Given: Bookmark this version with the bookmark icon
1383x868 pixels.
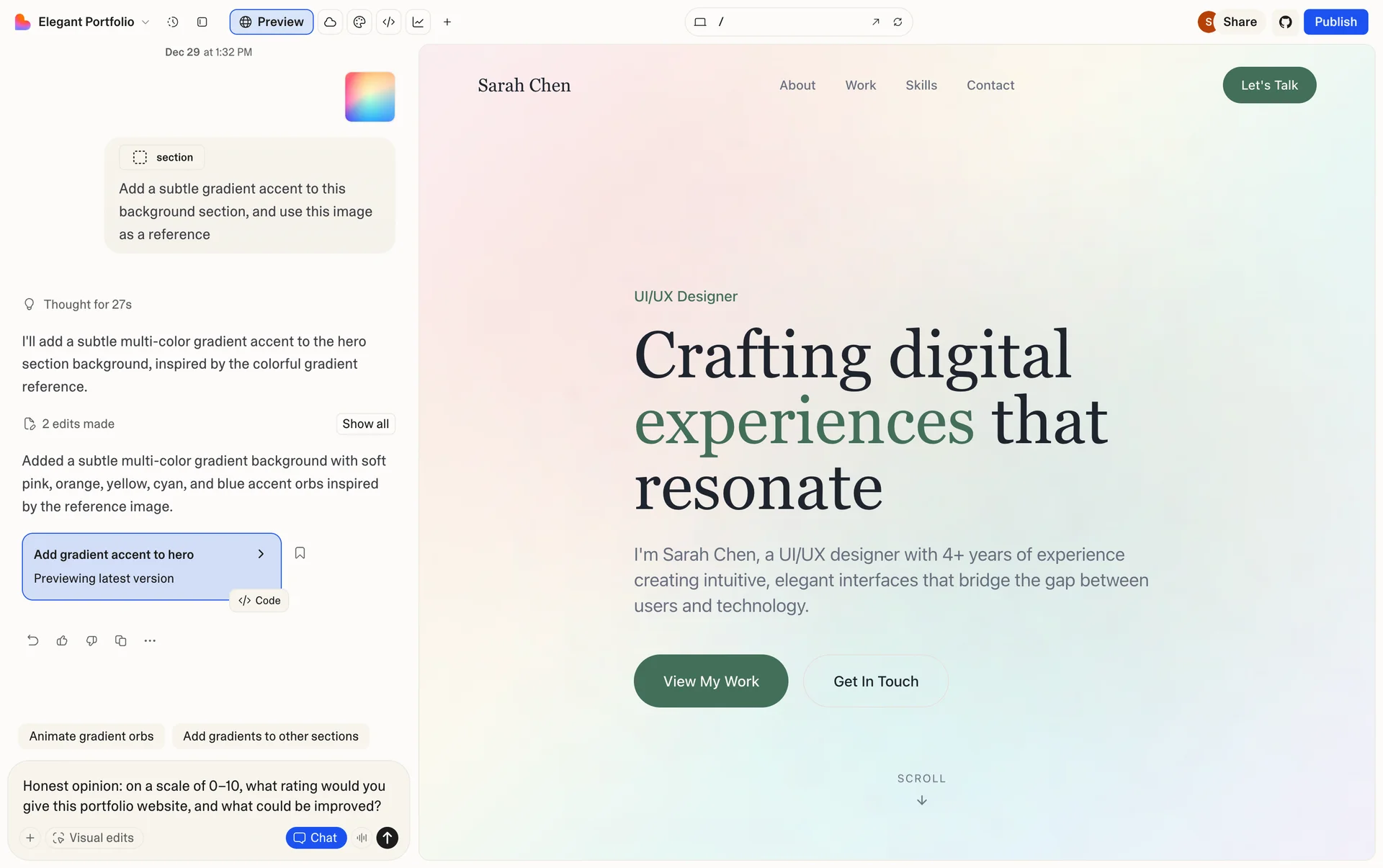Looking at the screenshot, I should tap(300, 553).
